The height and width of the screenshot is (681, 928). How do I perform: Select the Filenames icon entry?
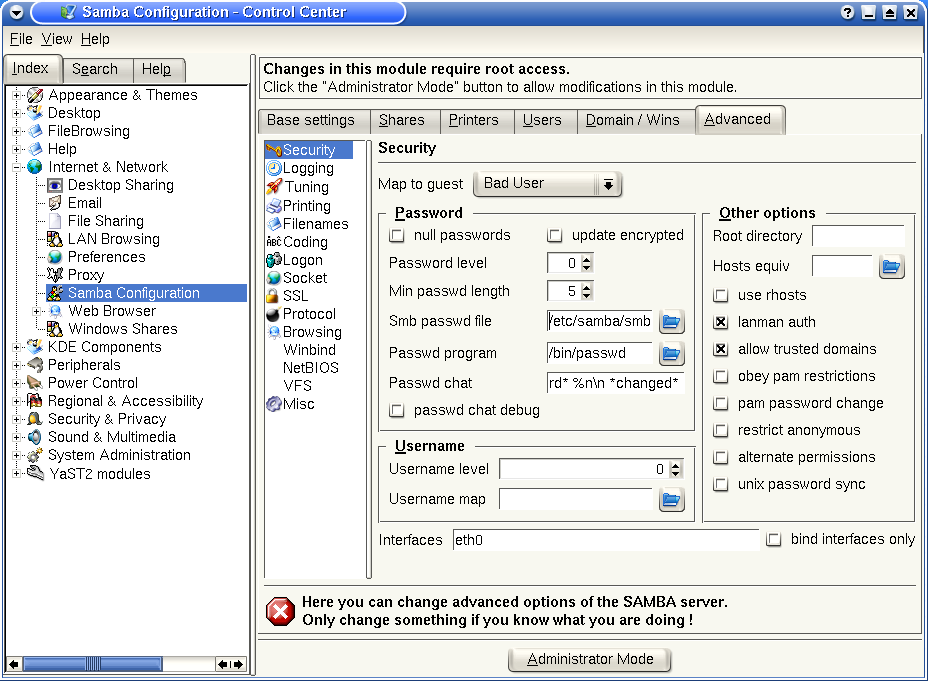tap(274, 224)
